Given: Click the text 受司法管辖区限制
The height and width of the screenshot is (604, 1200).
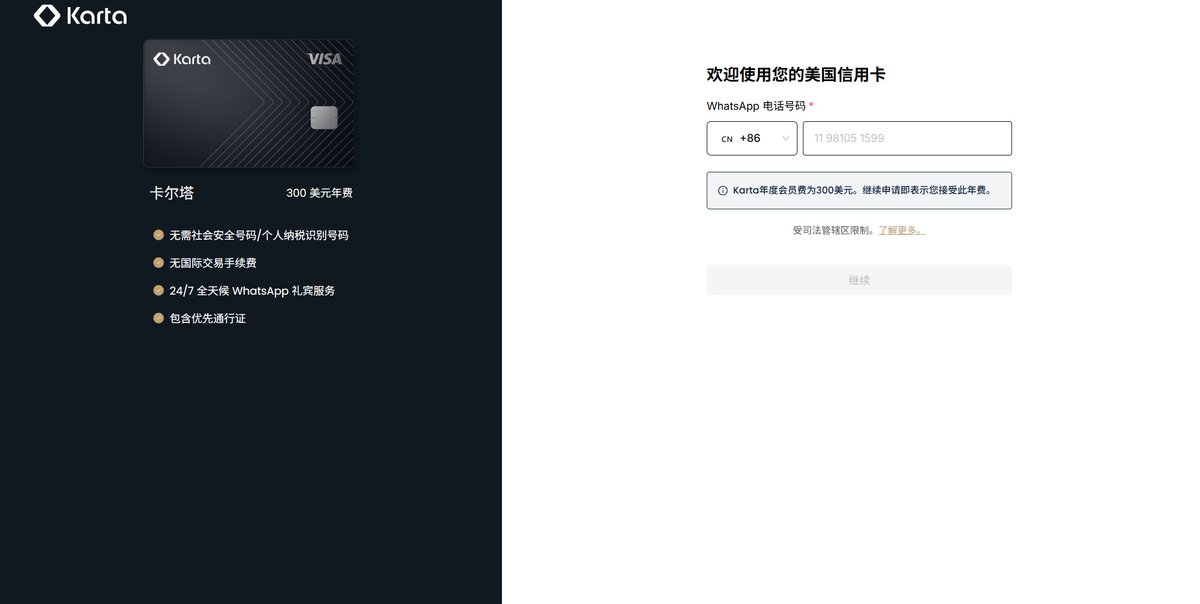Looking at the screenshot, I should 833,230.
